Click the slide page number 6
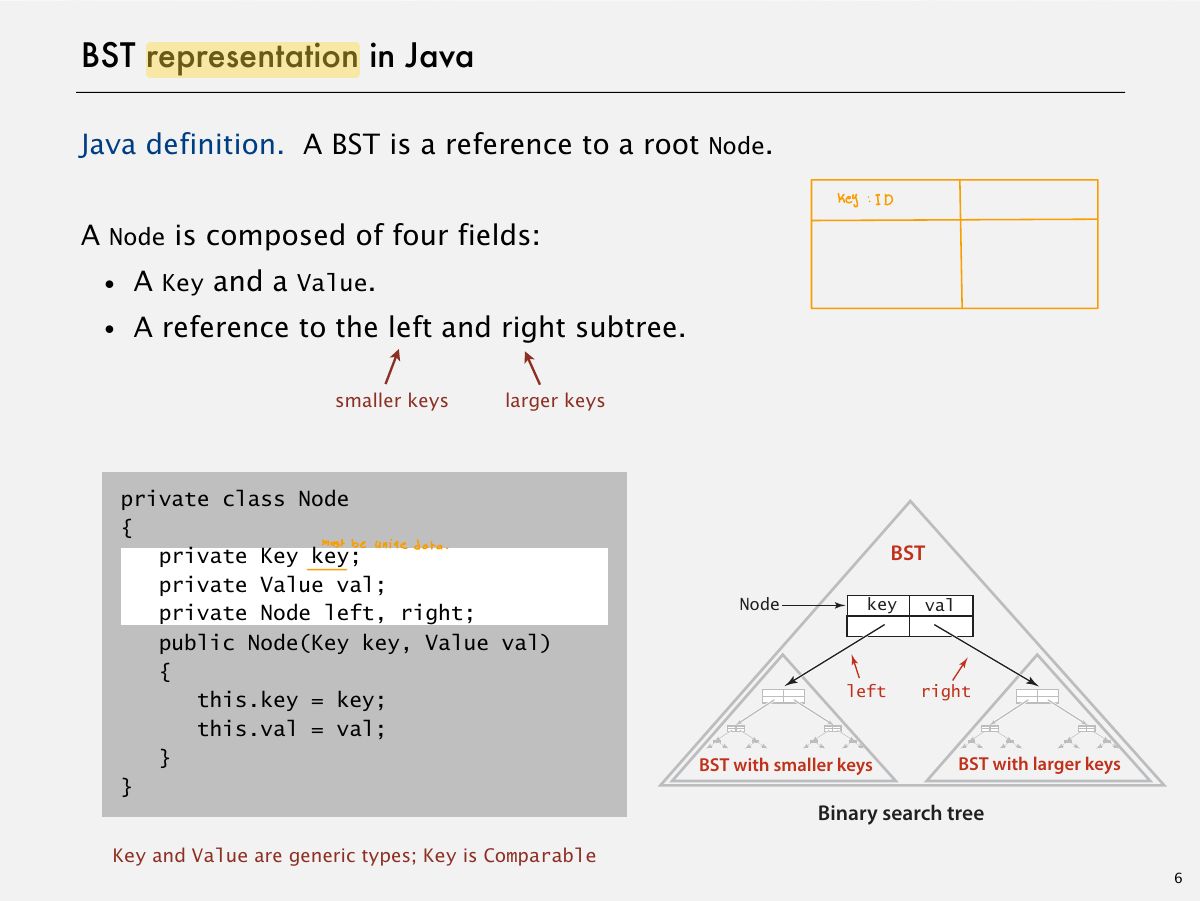Viewport: 1200px width, 901px height. [x=1178, y=879]
